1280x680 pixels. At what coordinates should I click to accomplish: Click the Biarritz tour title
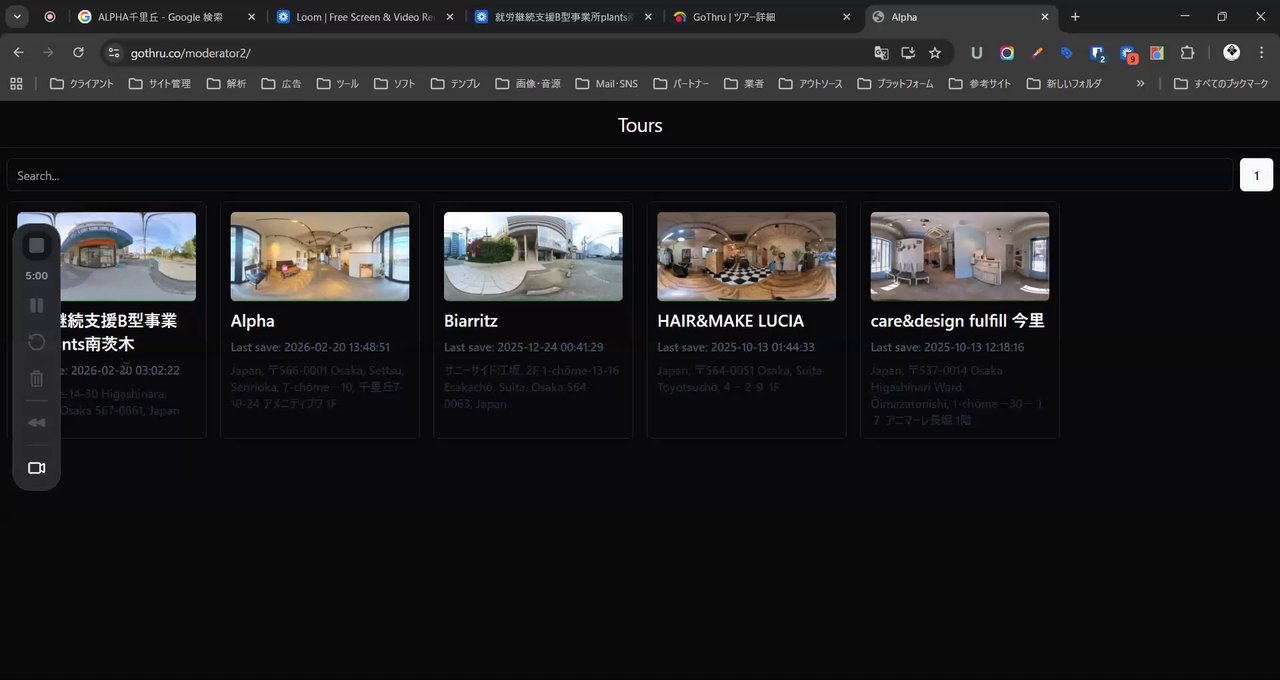tap(471, 321)
